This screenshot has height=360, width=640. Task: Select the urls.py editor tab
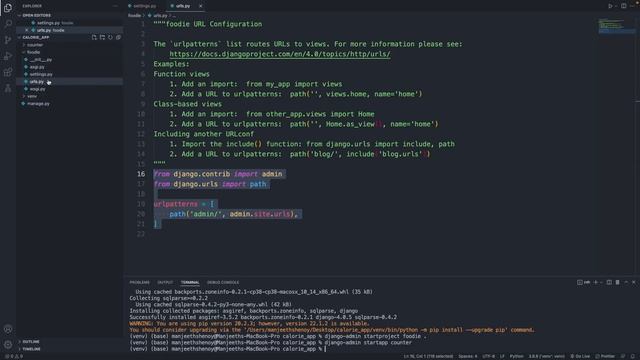tap(182, 6)
